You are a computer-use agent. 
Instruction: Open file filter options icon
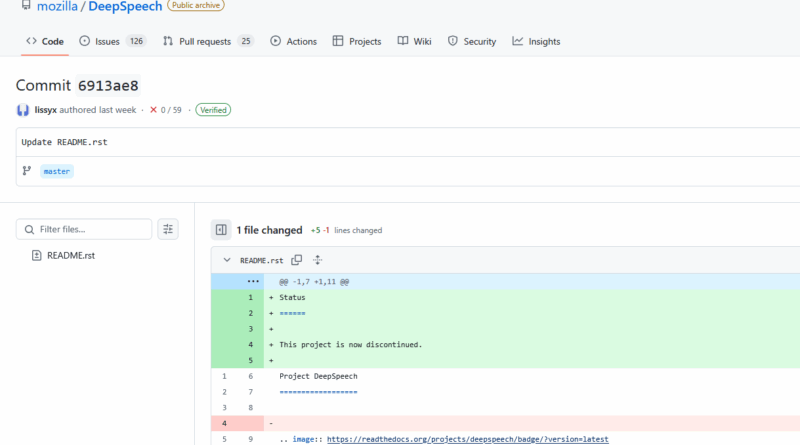(168, 229)
